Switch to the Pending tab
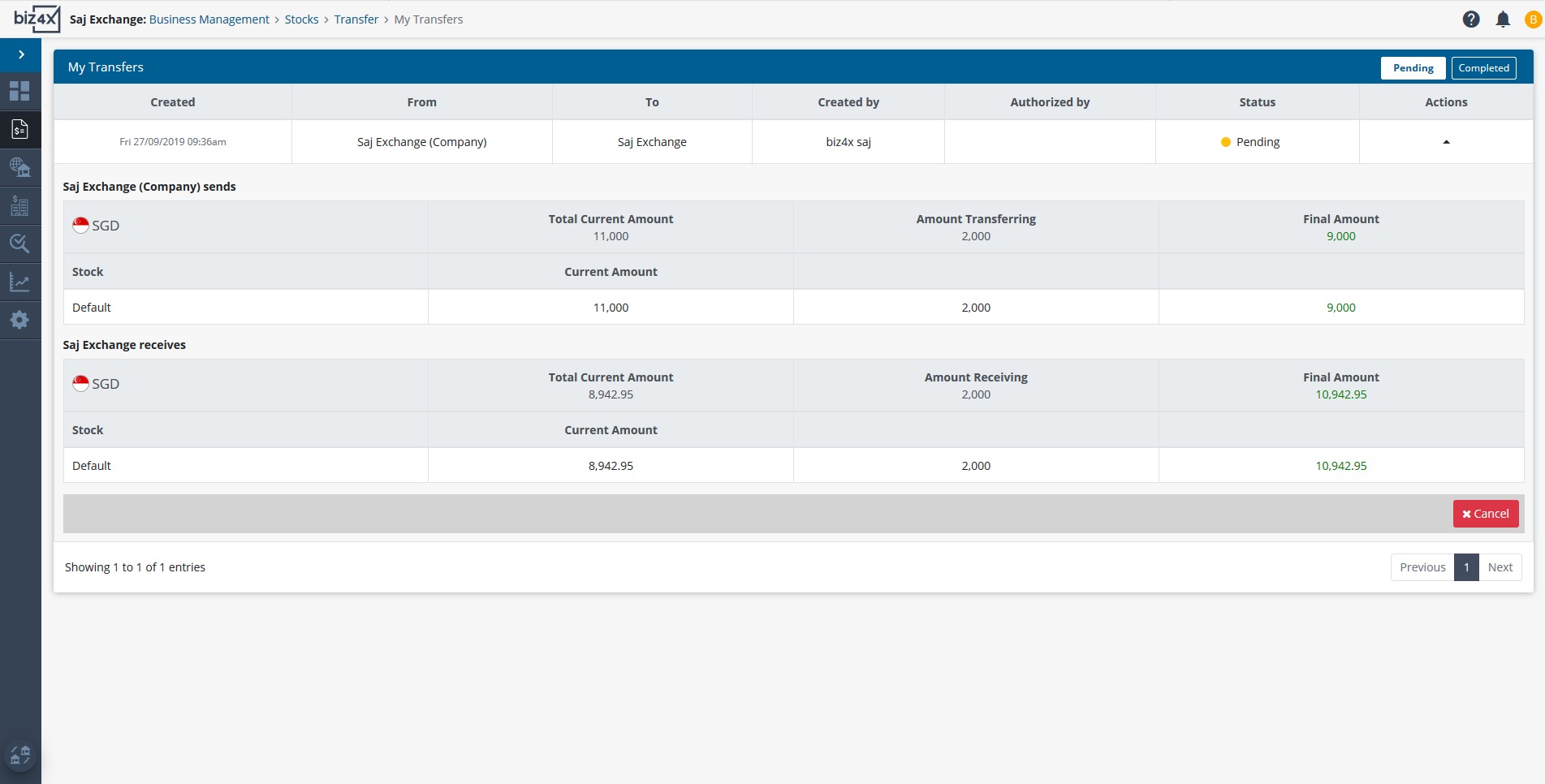 pos(1413,68)
